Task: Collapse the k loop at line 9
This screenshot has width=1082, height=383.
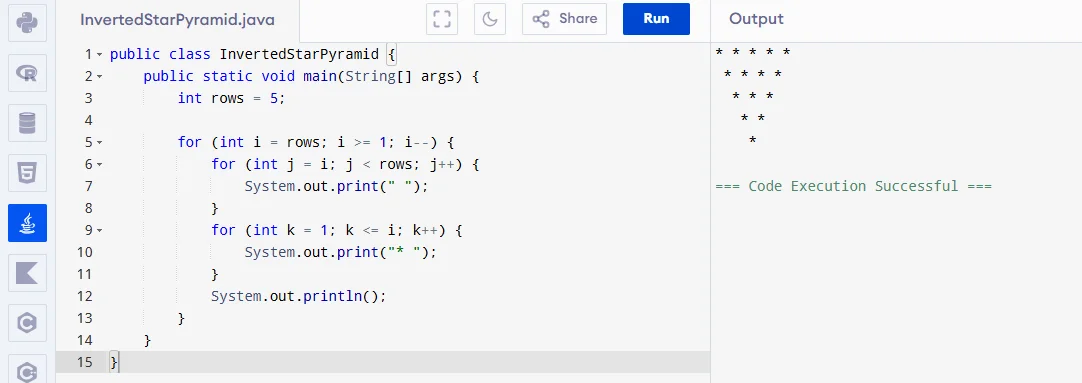Action: pos(99,230)
